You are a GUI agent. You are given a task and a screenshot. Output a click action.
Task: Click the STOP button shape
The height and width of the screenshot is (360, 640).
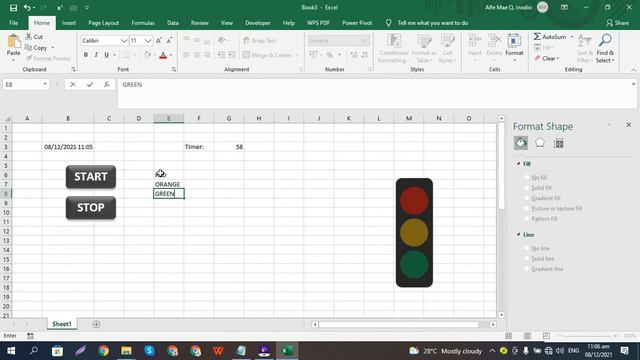91,207
